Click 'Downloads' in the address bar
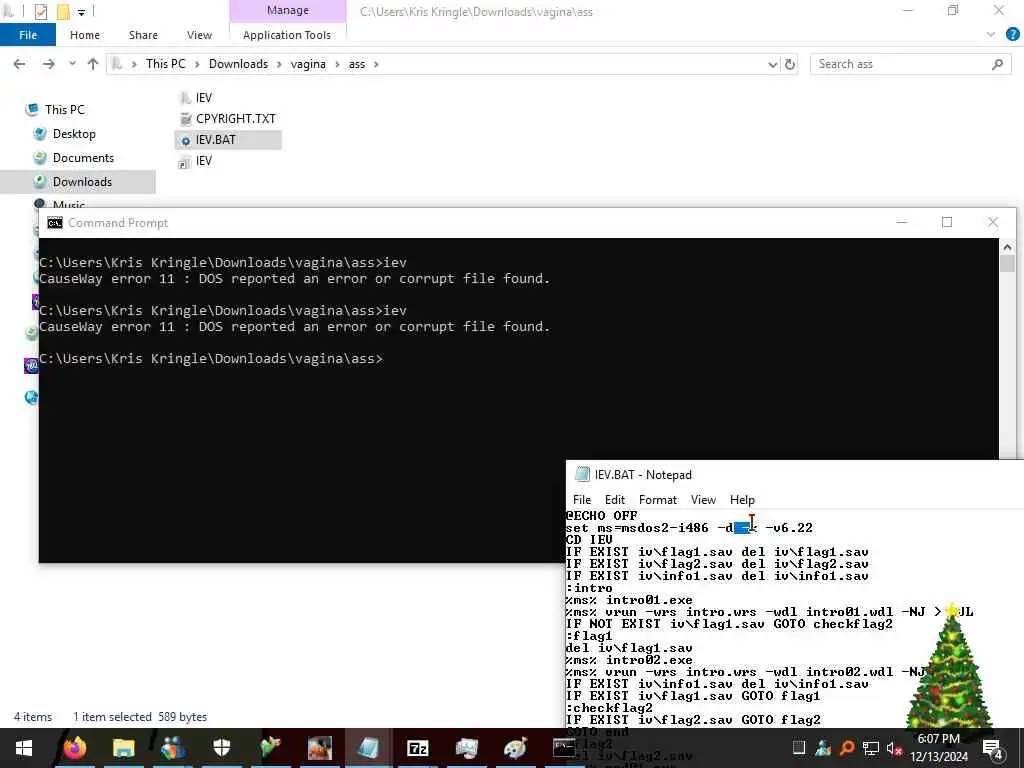 pos(238,64)
